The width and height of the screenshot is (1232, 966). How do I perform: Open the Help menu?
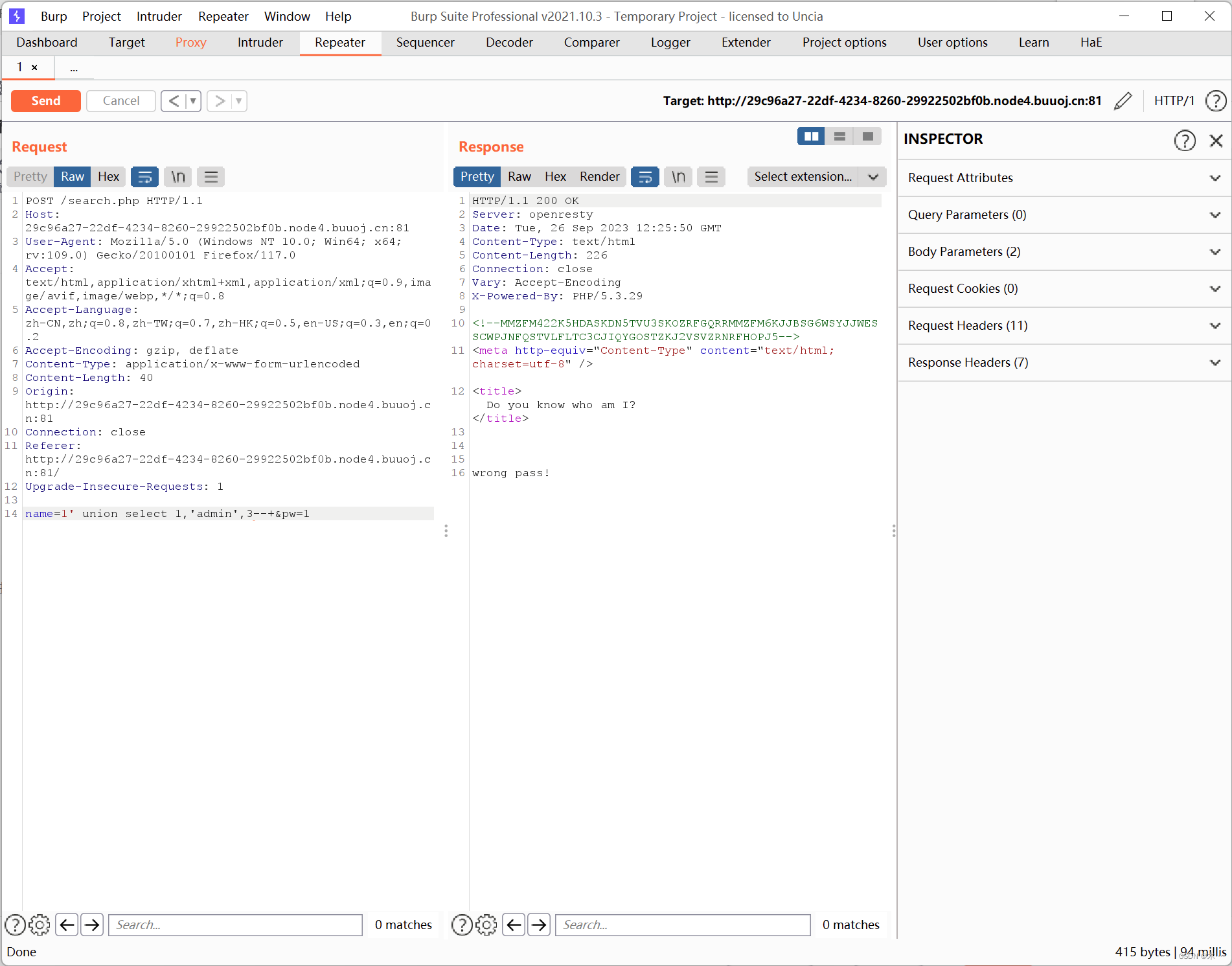pos(338,16)
